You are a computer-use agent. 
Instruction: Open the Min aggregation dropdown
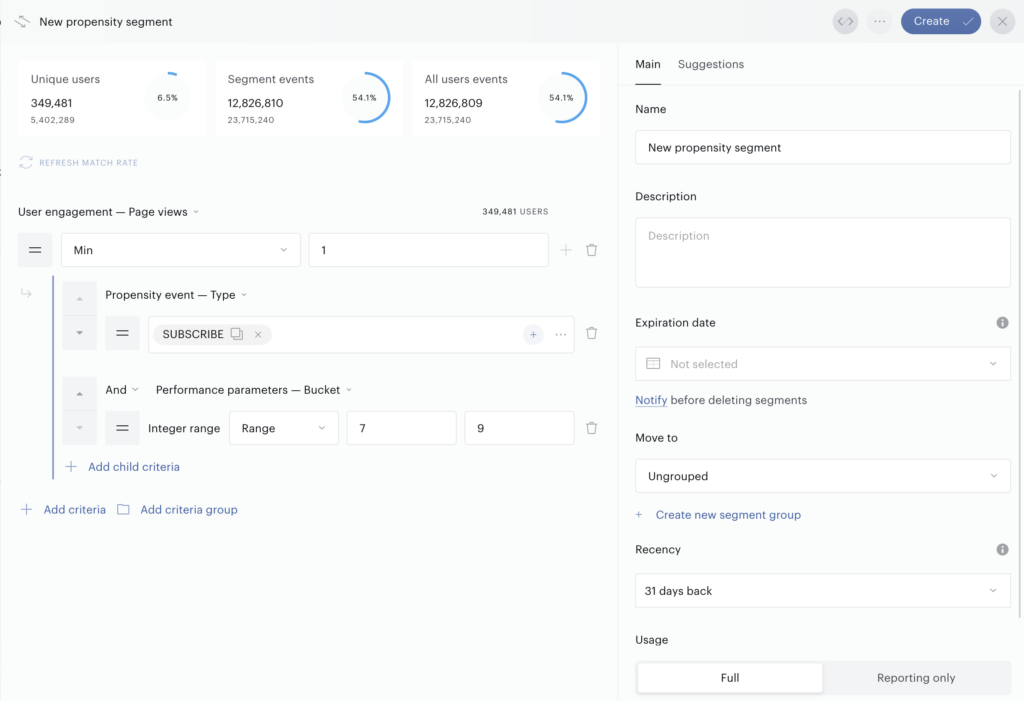coord(180,250)
